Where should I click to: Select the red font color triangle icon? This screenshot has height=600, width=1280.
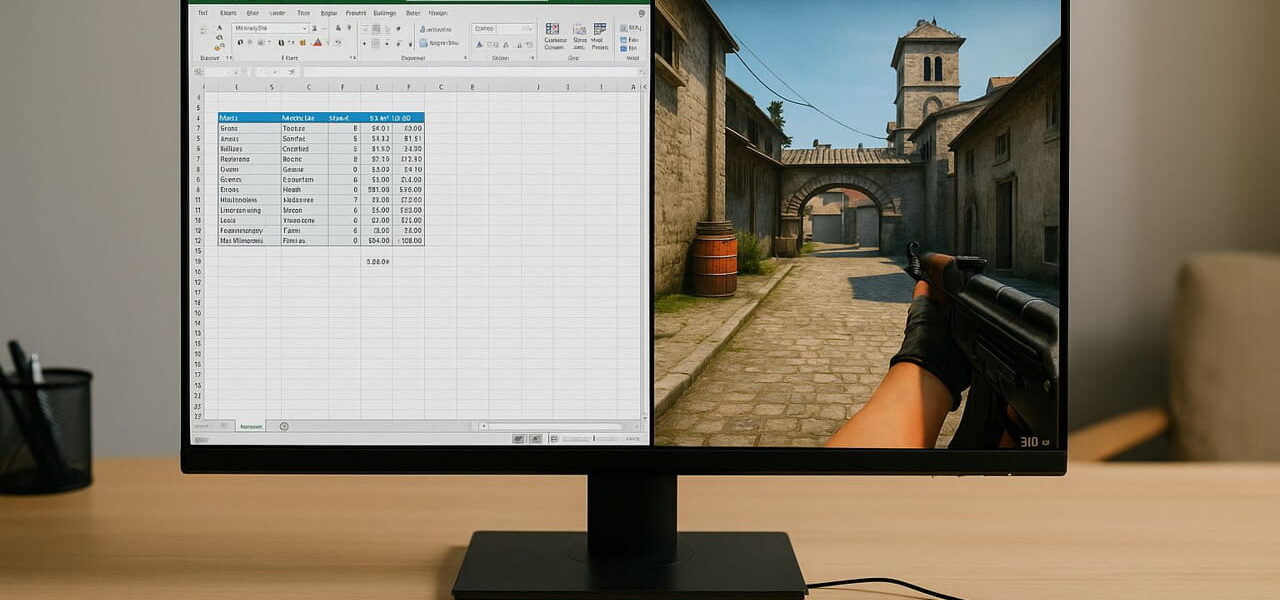point(317,43)
